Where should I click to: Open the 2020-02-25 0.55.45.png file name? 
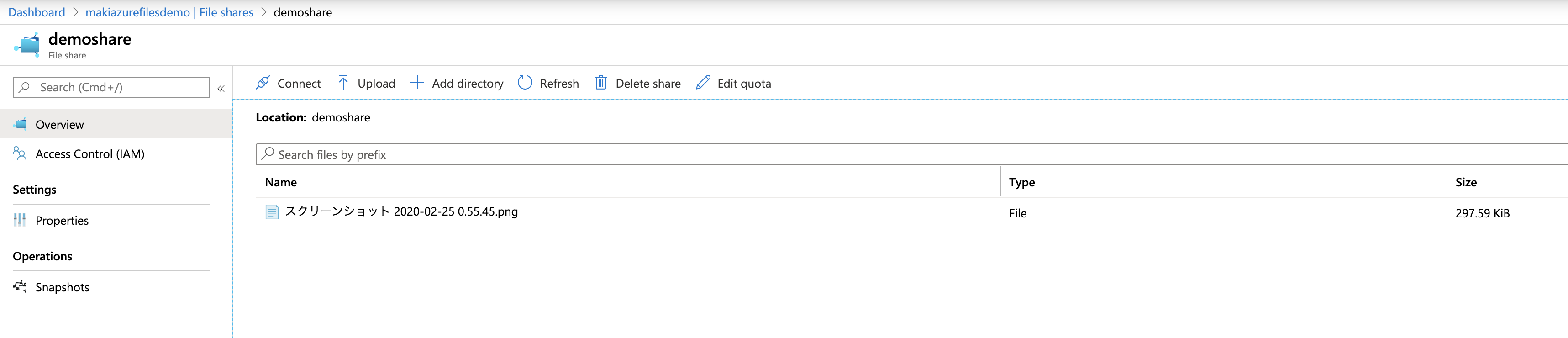(x=401, y=211)
